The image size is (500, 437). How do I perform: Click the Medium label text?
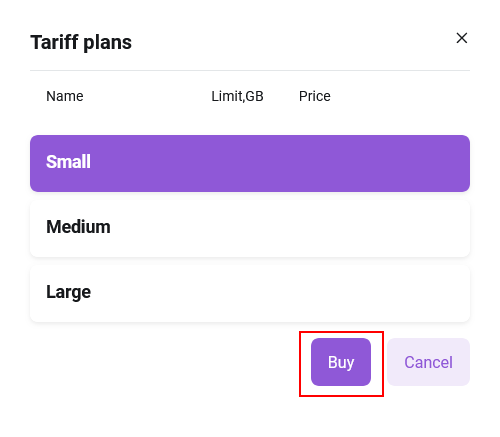[78, 227]
